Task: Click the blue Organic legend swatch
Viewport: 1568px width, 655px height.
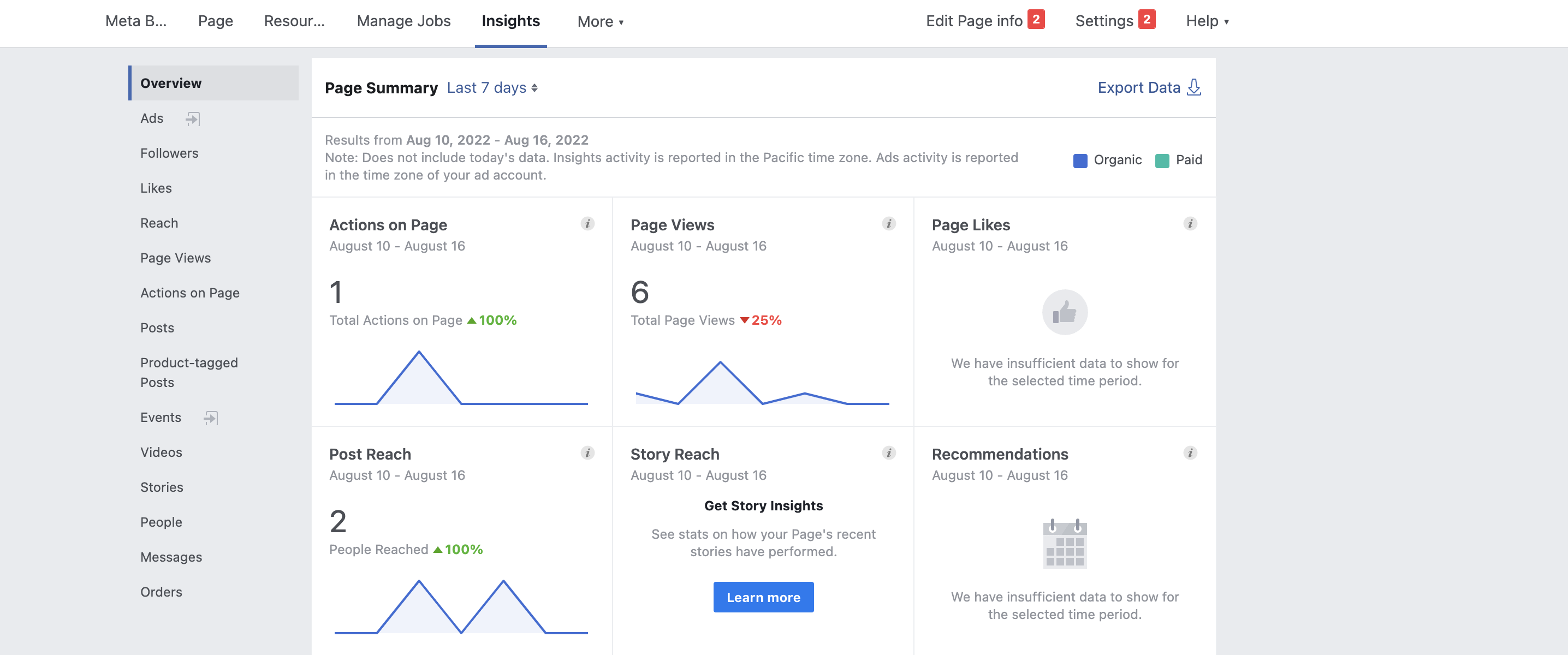Action: [x=1080, y=160]
